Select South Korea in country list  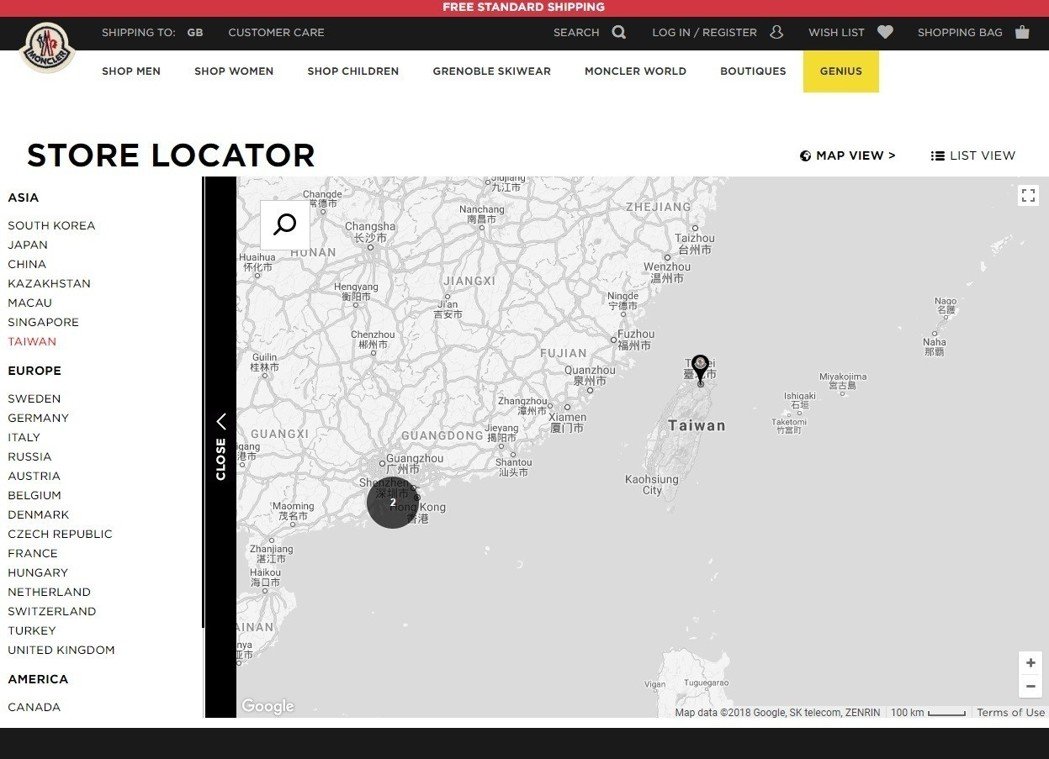(x=52, y=225)
